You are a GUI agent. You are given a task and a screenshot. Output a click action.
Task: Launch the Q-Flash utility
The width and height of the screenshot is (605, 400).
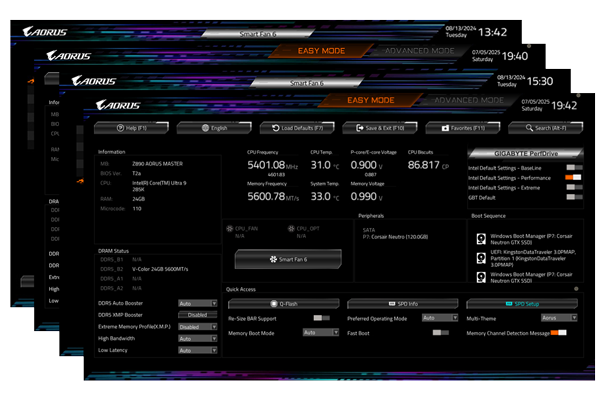tap(284, 304)
